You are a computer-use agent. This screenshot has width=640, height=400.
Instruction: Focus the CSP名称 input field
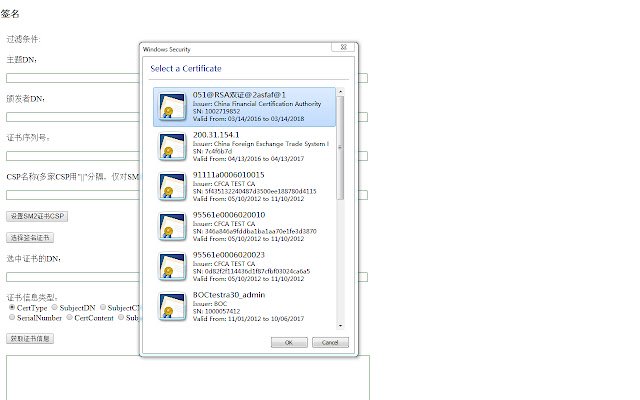point(187,195)
